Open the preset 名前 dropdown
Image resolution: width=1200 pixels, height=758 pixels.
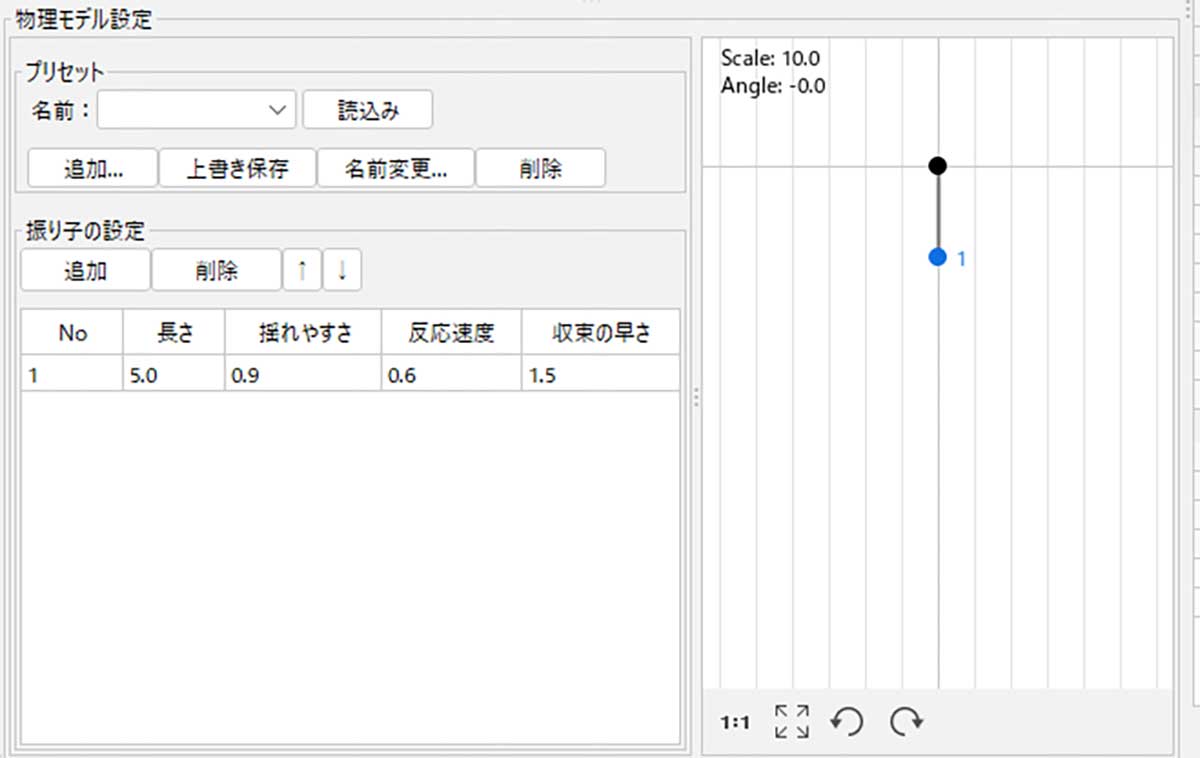197,110
